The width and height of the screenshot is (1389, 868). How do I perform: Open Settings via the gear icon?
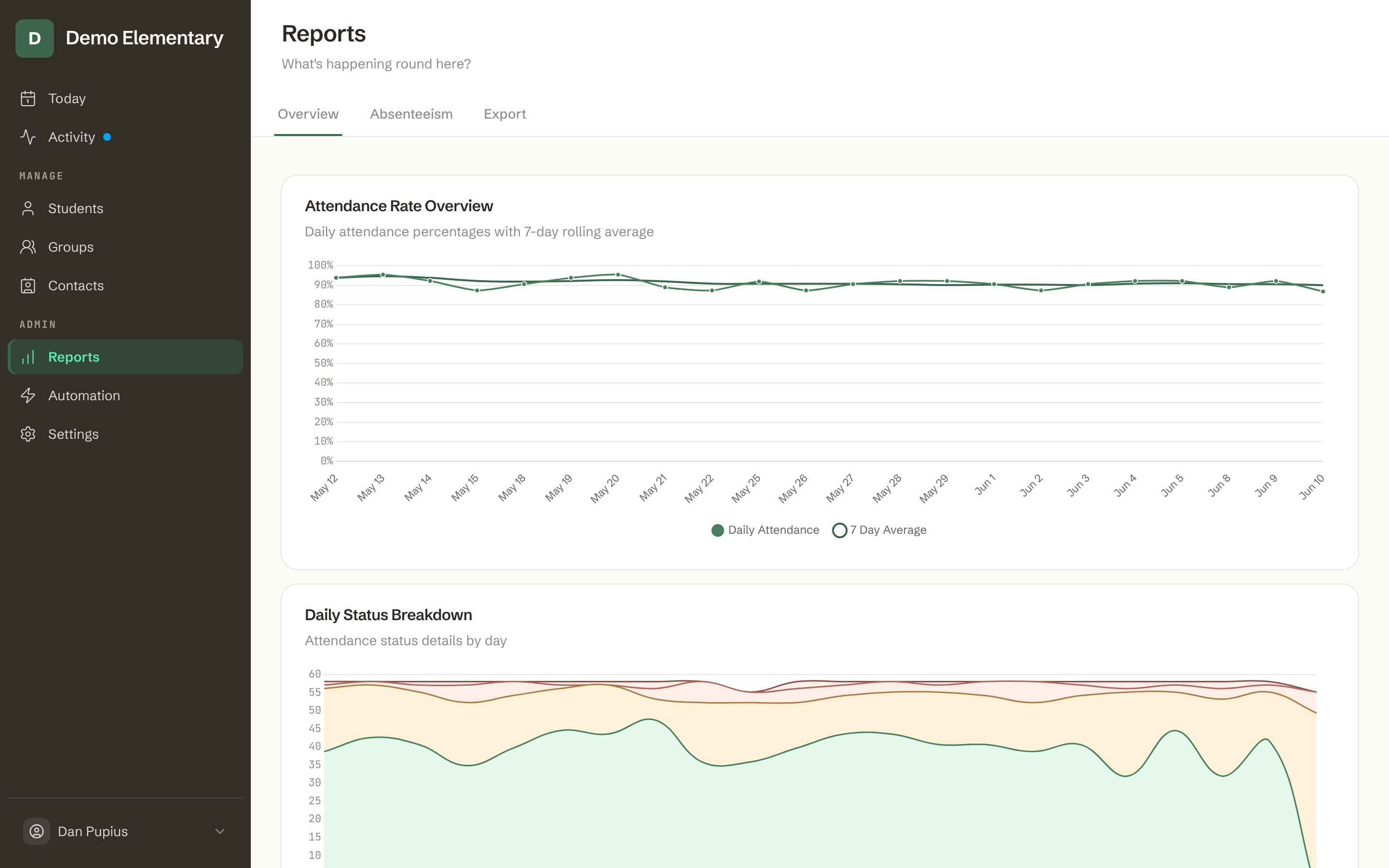click(x=27, y=434)
